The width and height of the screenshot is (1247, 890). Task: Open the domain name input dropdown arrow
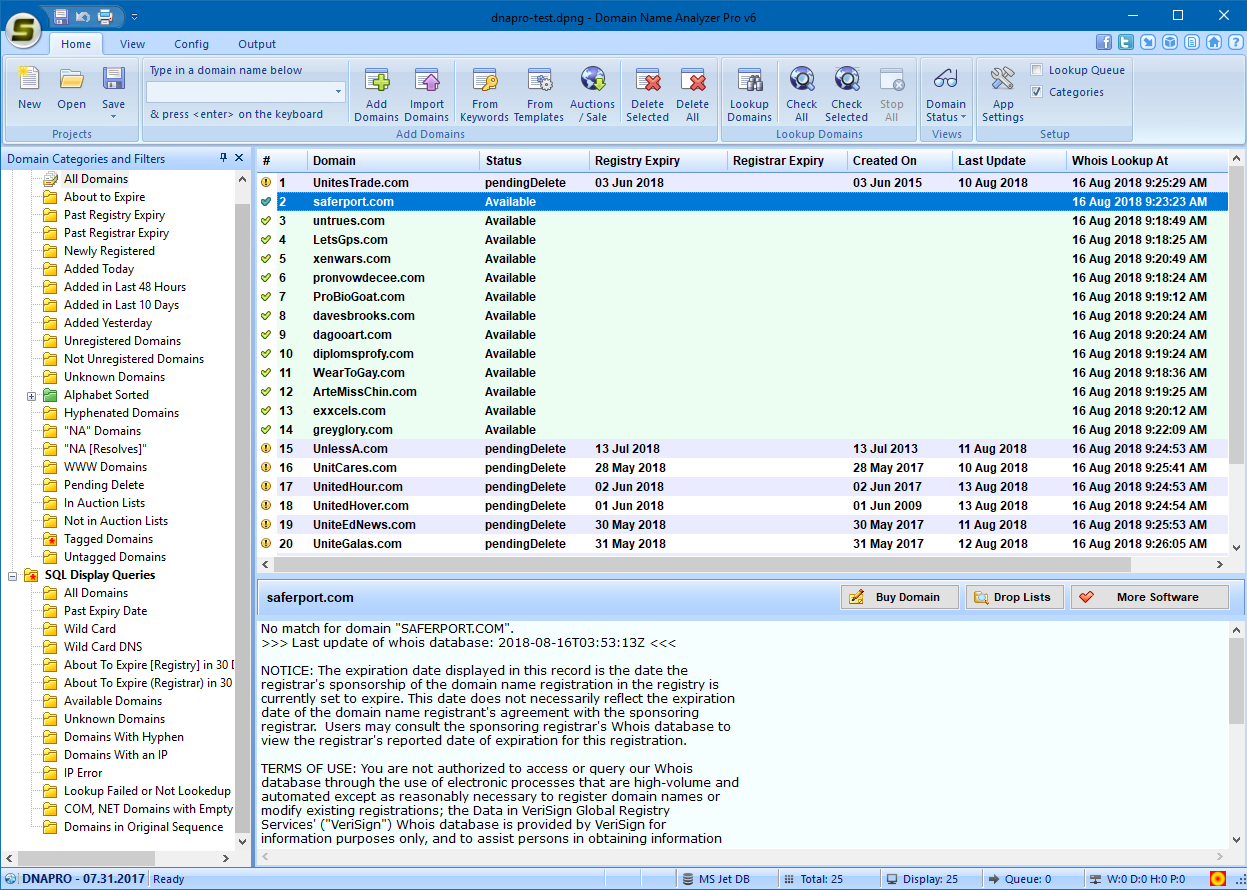(338, 92)
